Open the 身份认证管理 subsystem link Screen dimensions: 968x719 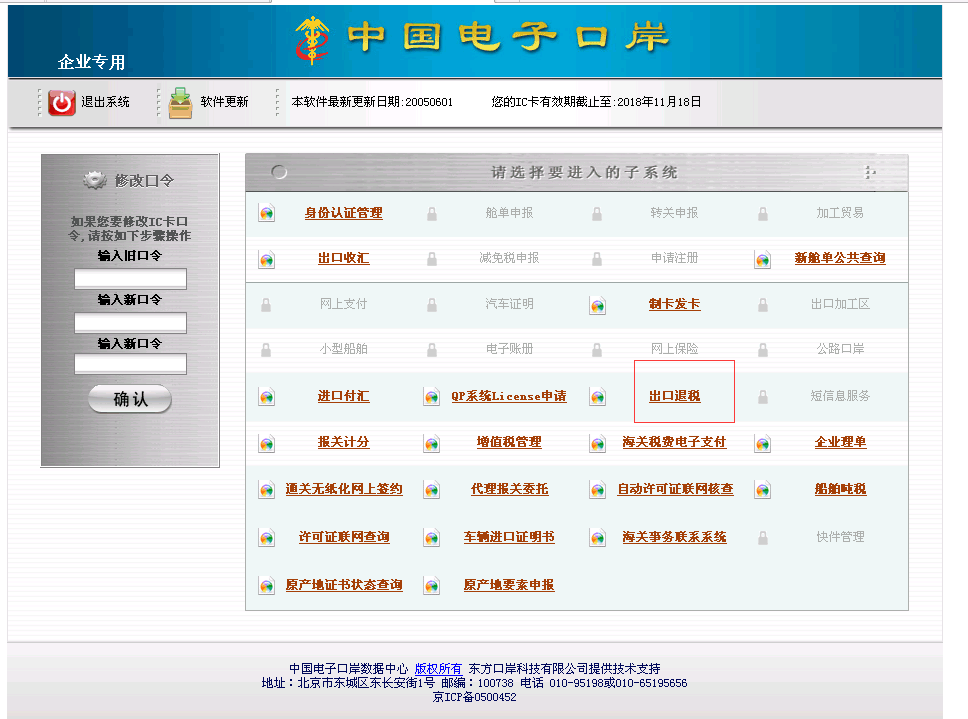coord(344,213)
